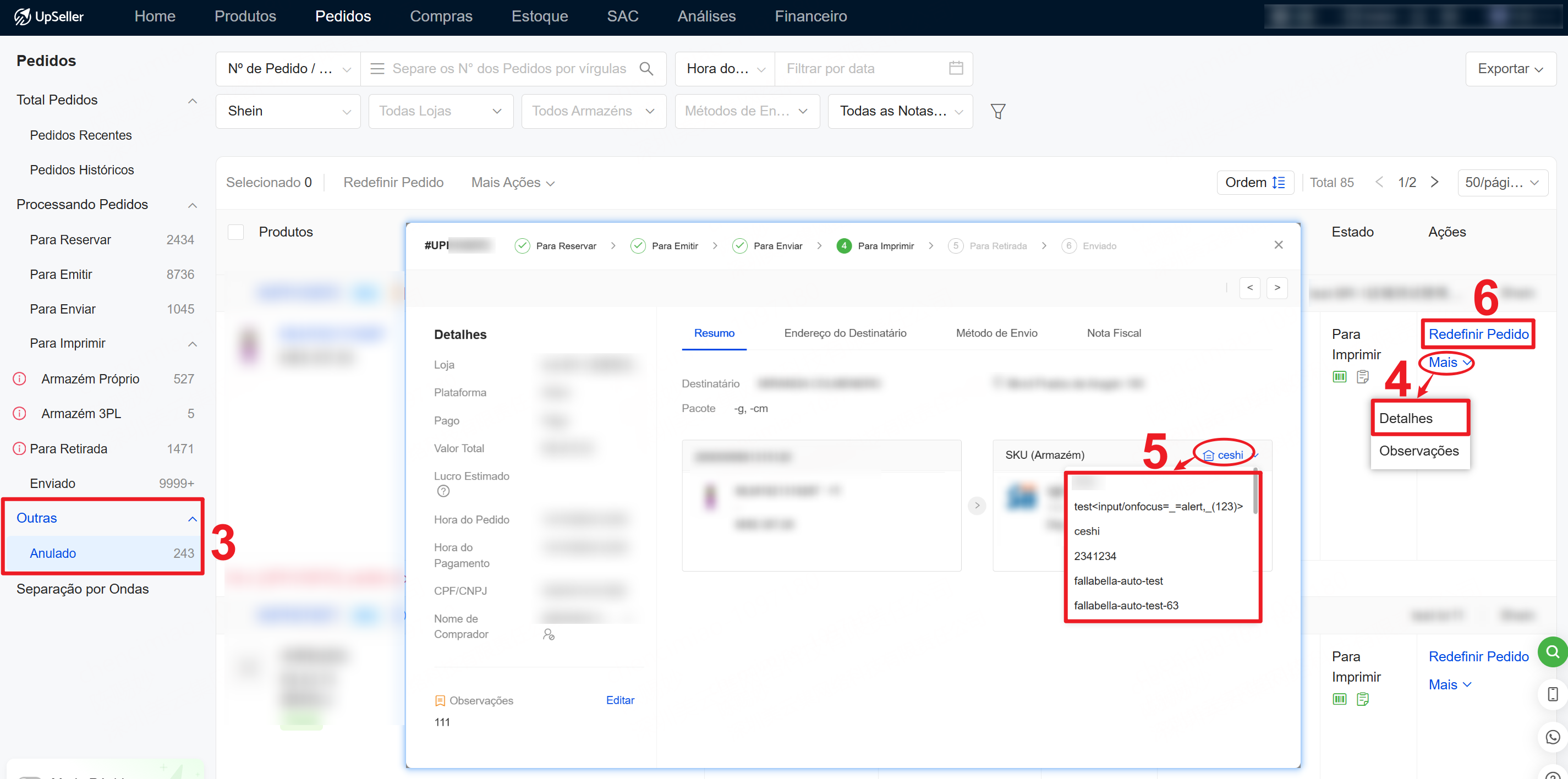The width and height of the screenshot is (1568, 779).
Task: Click the info icon beside Armazém Próprio
Action: 19,378
